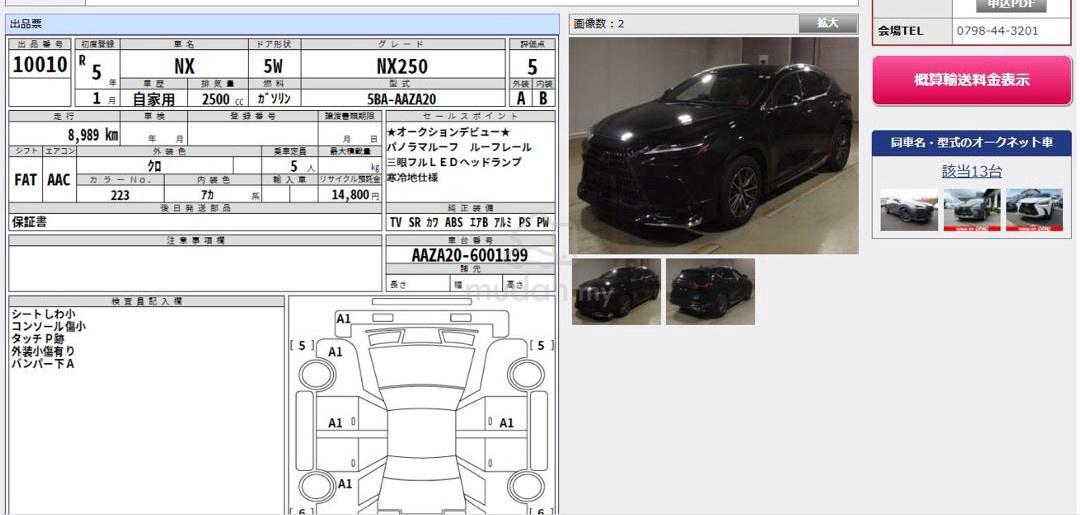1080x515 pixels.
Task: Click the chassis number AAZA20-6001199
Action: [470, 255]
